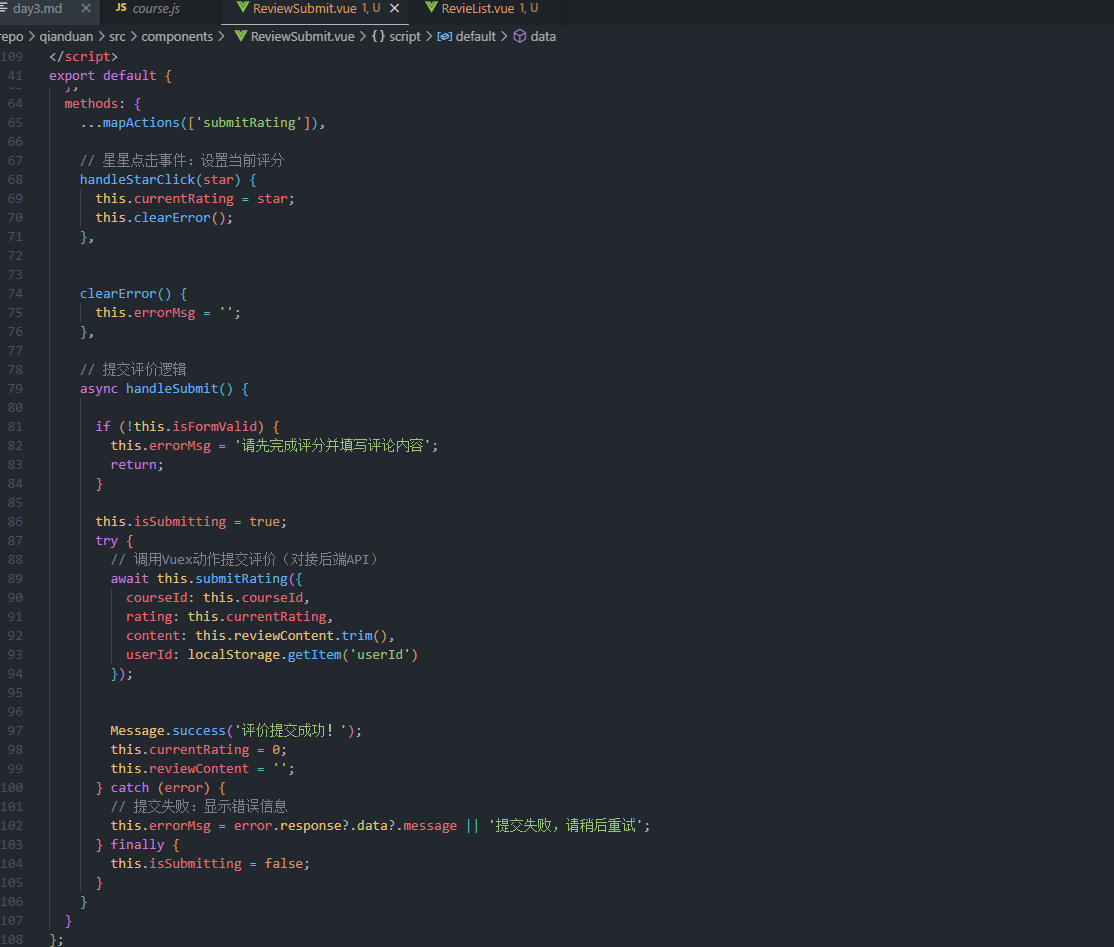Click 'this.clearError();' on line 70
The width and height of the screenshot is (1114, 947).
tap(164, 217)
